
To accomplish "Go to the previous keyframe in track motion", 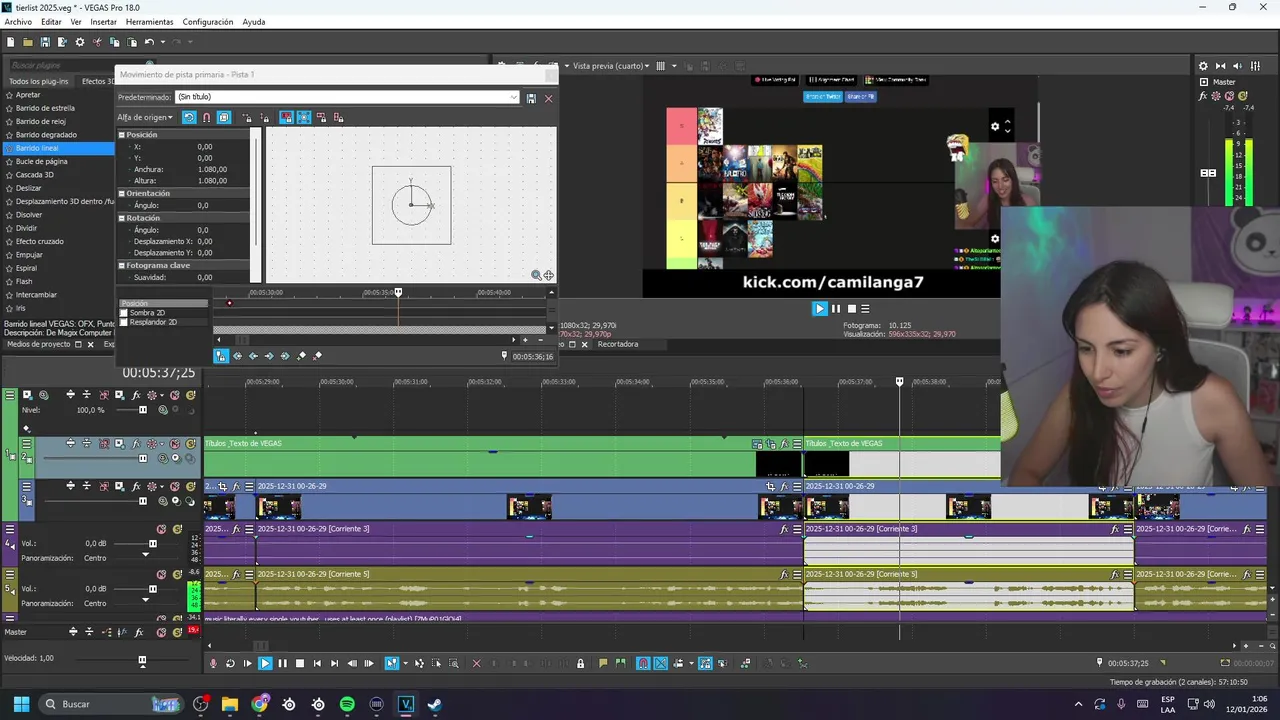I will tap(253, 356).
